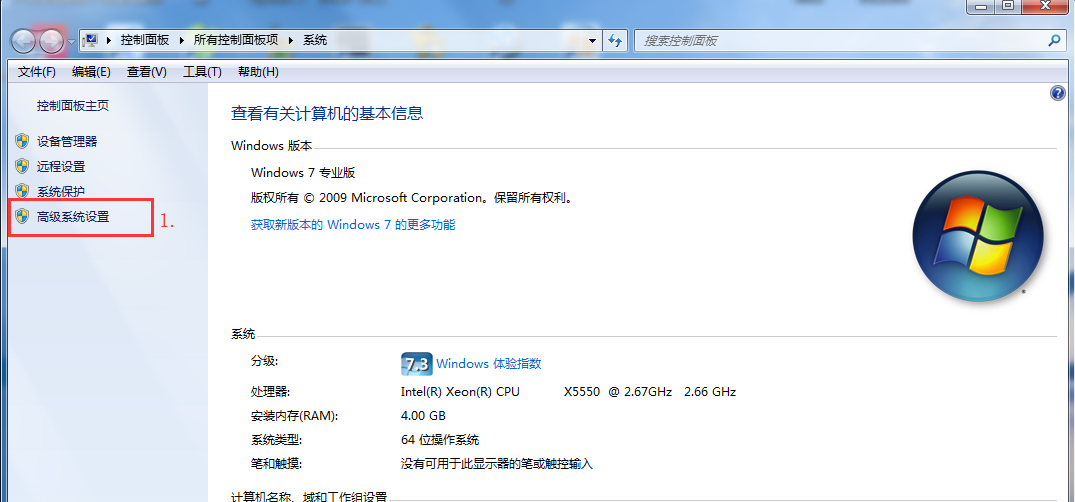Click shield icon beside 远程设置
This screenshot has width=1075, height=502.
(x=22, y=166)
